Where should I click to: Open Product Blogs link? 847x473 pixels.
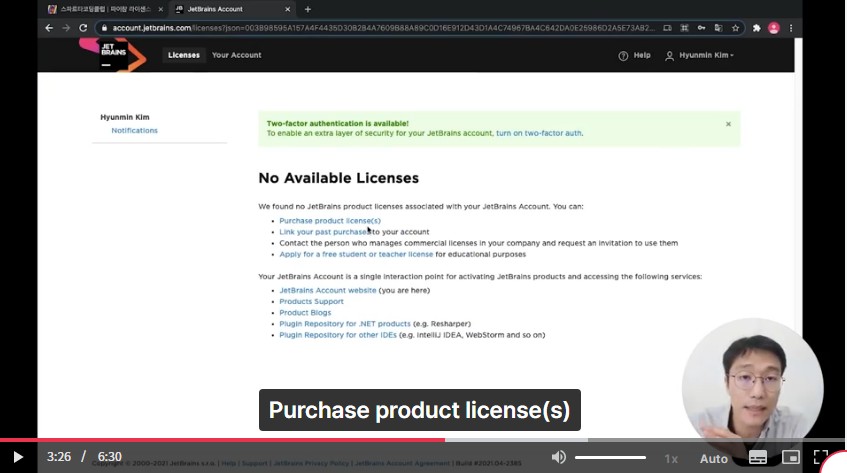click(x=305, y=313)
